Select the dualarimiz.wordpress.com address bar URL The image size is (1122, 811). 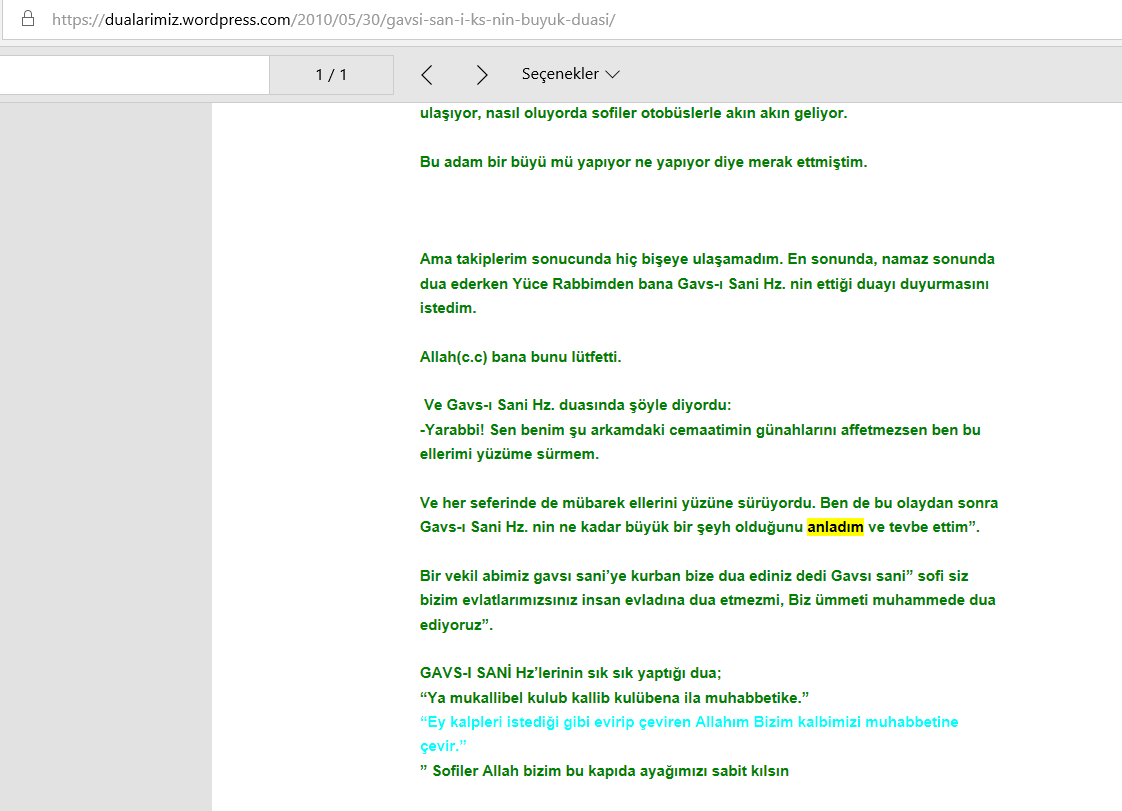(x=333, y=19)
